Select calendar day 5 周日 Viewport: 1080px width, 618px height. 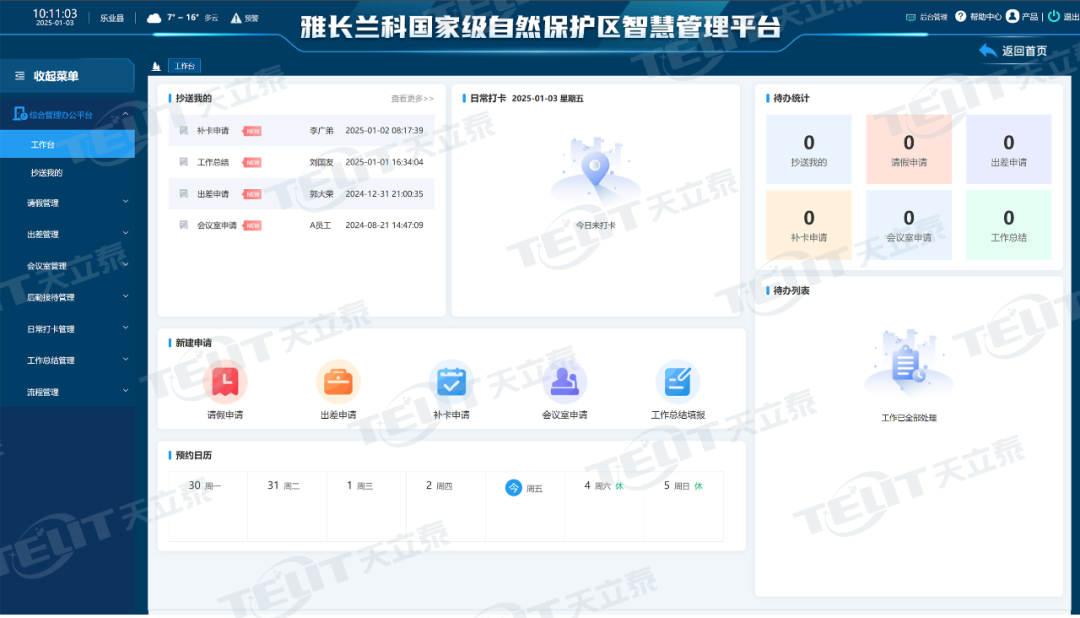click(x=683, y=506)
